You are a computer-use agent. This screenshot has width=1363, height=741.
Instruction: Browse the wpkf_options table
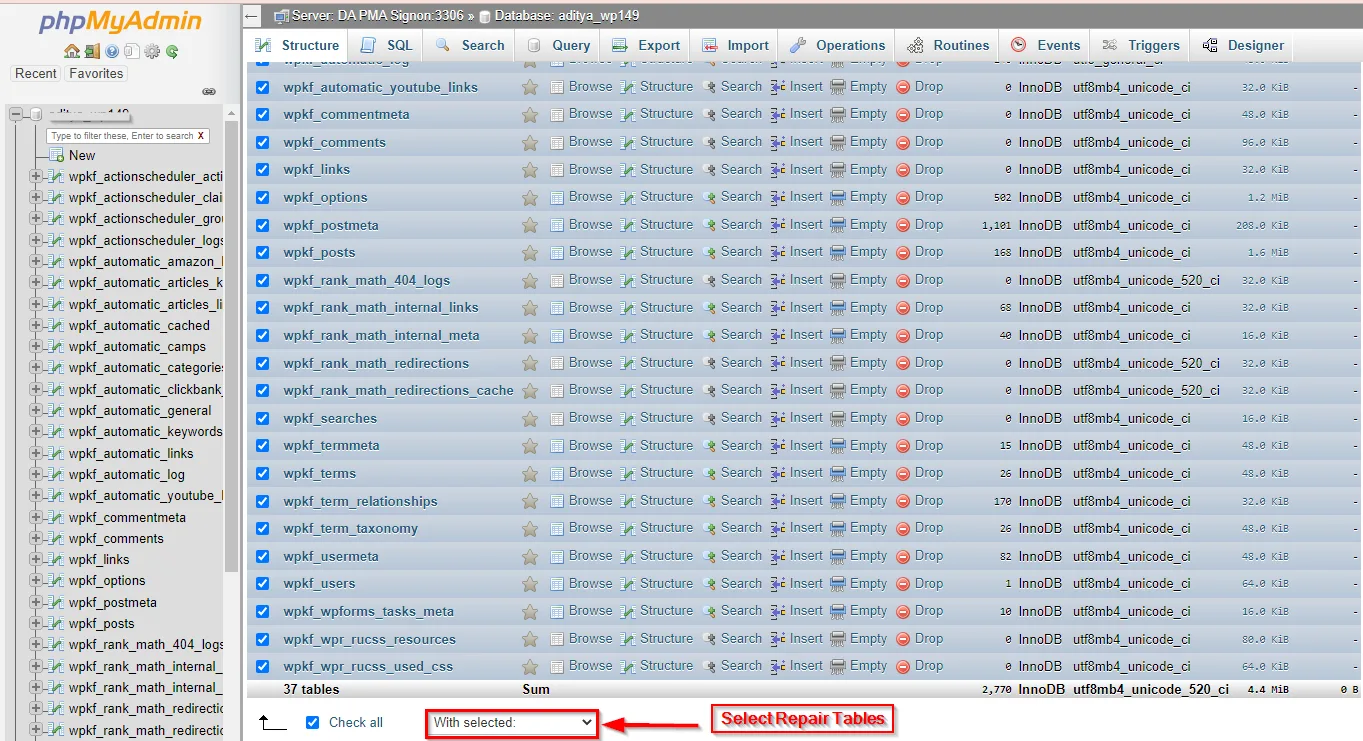click(x=581, y=197)
